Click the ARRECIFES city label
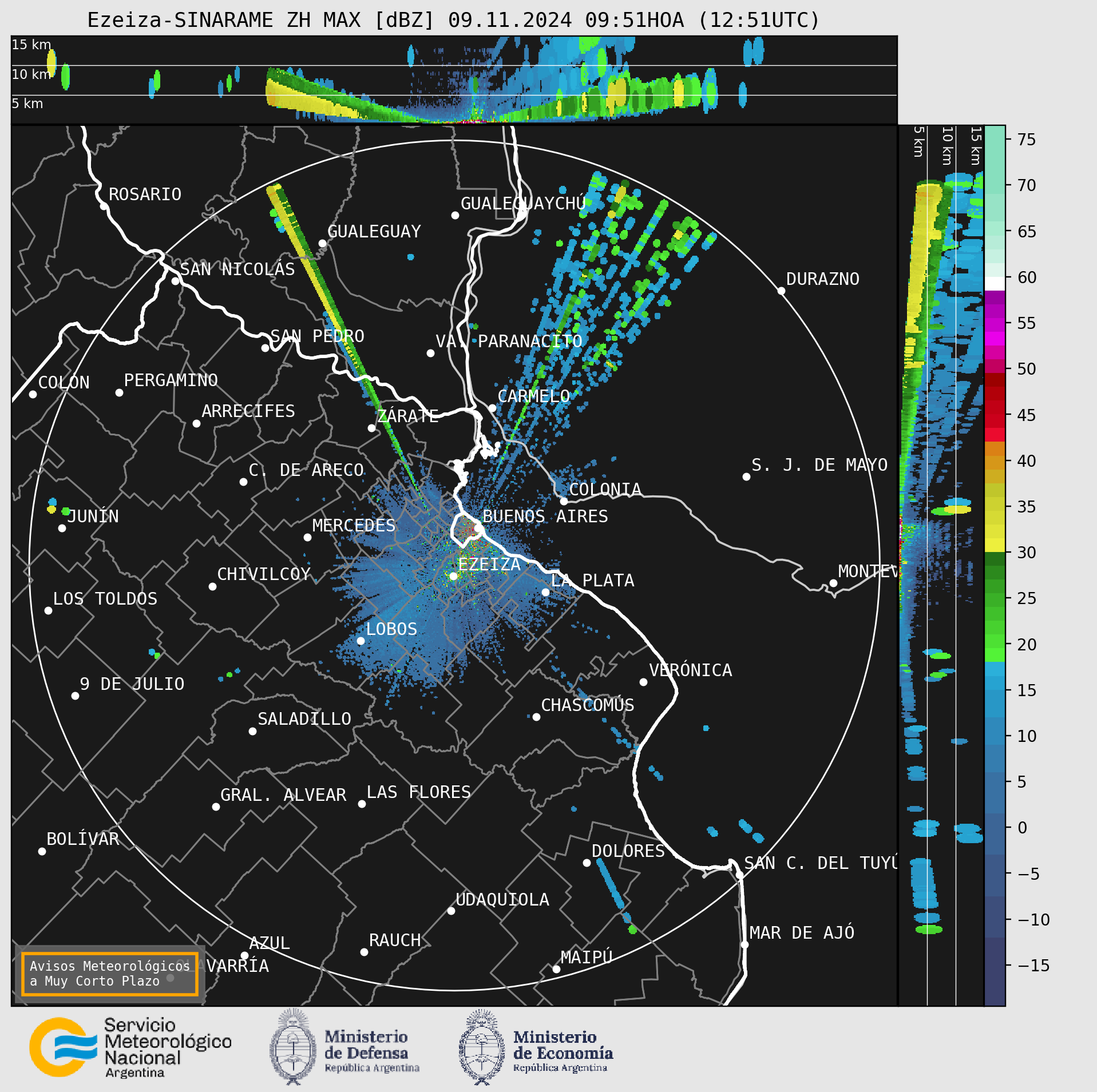 pyautogui.click(x=248, y=411)
